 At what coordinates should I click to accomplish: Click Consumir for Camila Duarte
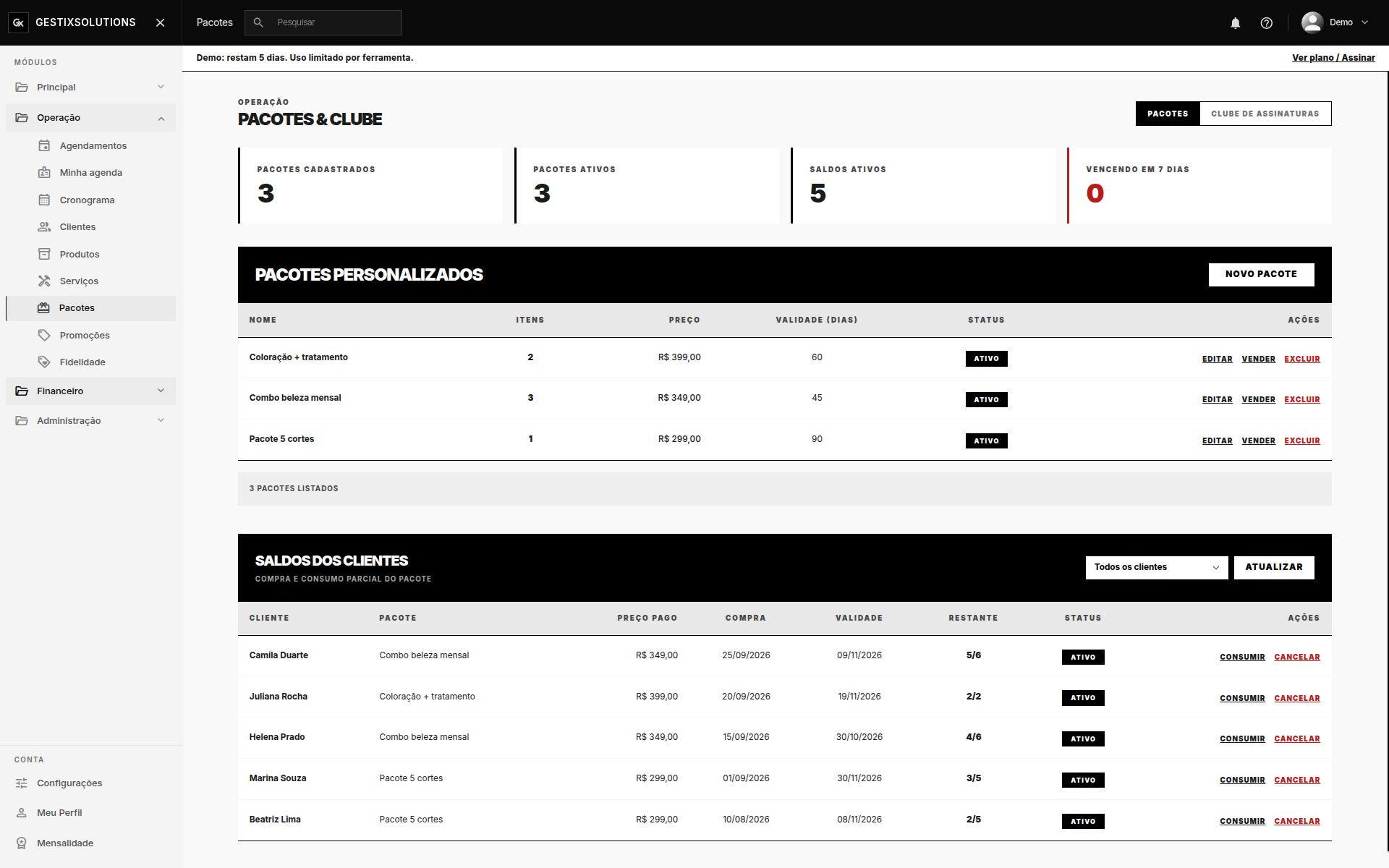(1242, 657)
